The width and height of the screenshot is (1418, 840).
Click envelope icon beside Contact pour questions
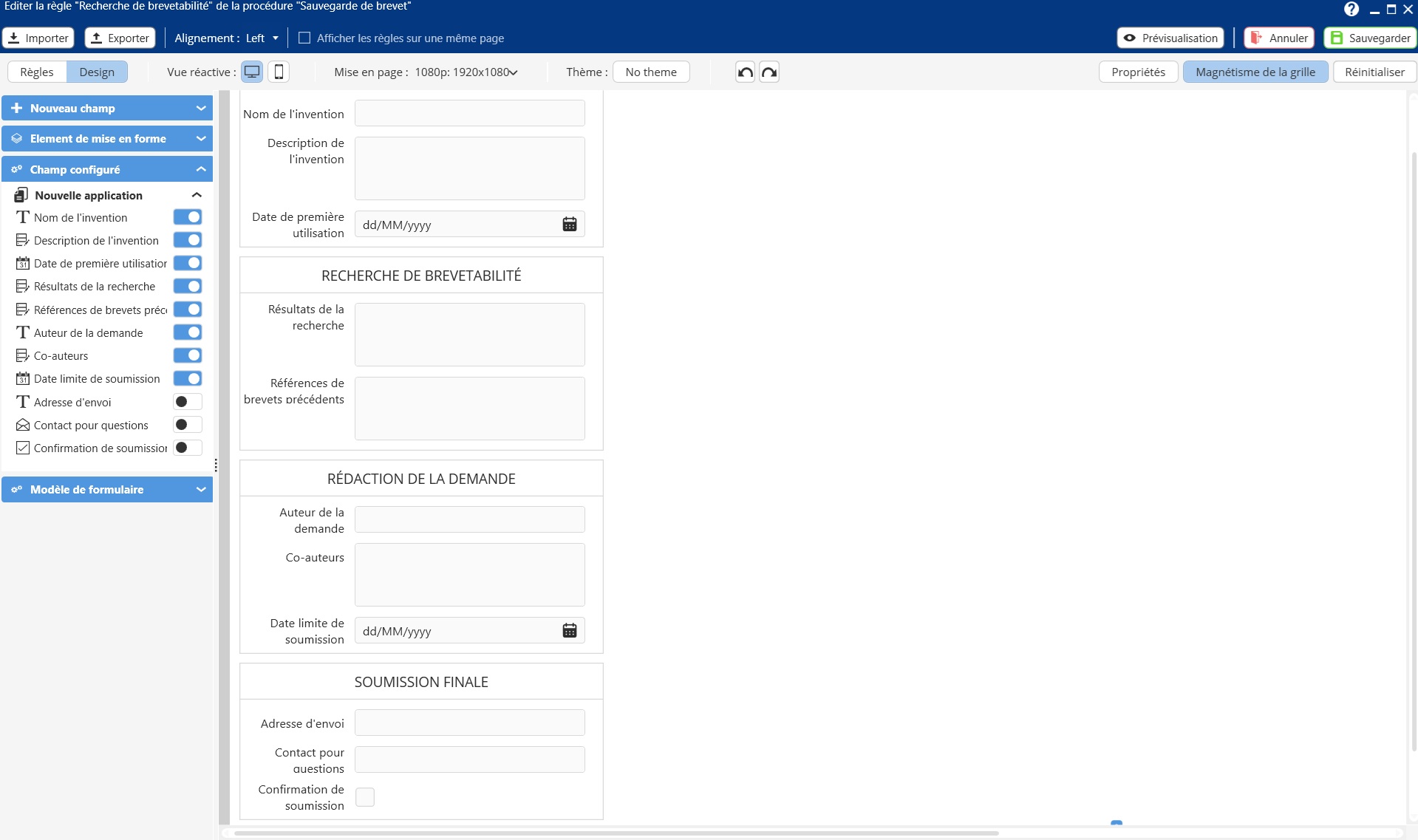point(23,425)
